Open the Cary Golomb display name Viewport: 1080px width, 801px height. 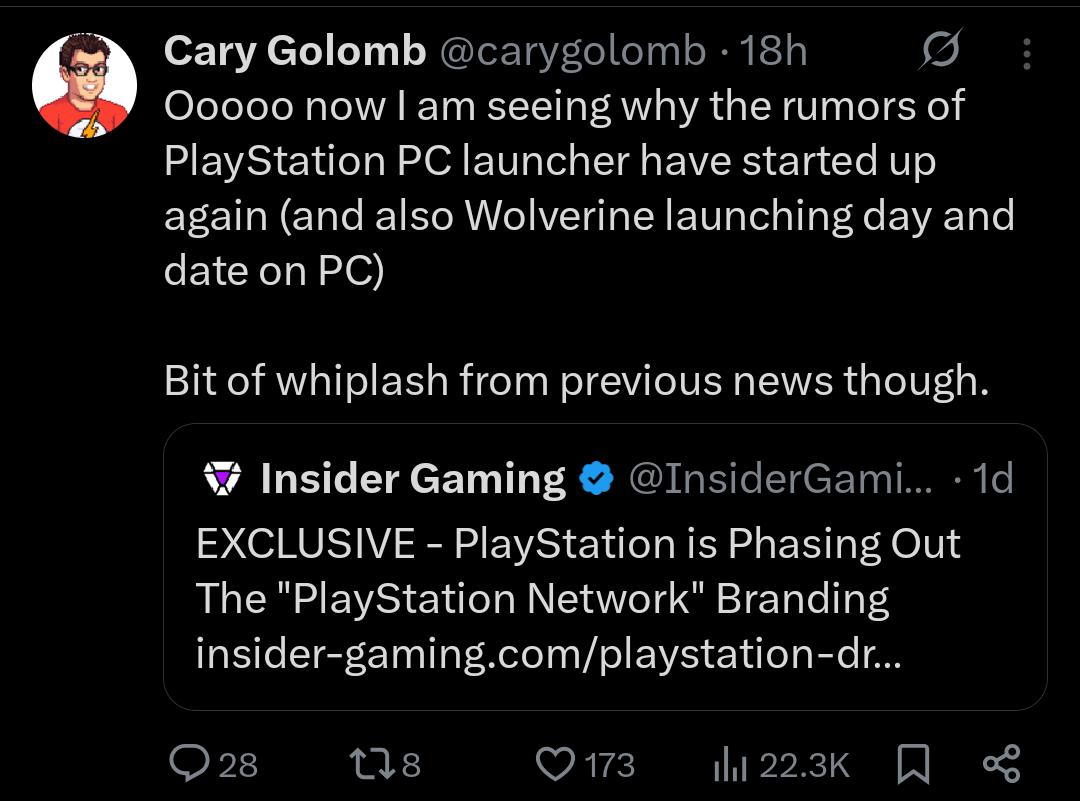pos(294,52)
